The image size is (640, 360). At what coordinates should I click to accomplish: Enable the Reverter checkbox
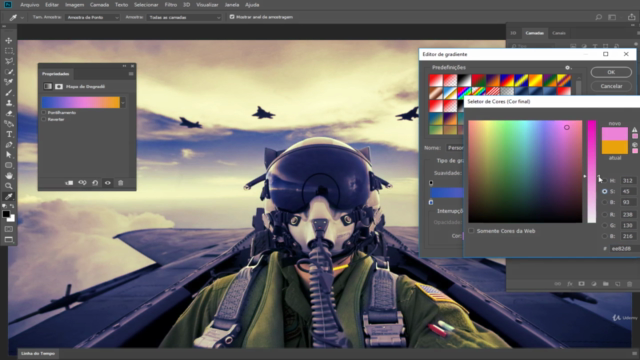44,119
